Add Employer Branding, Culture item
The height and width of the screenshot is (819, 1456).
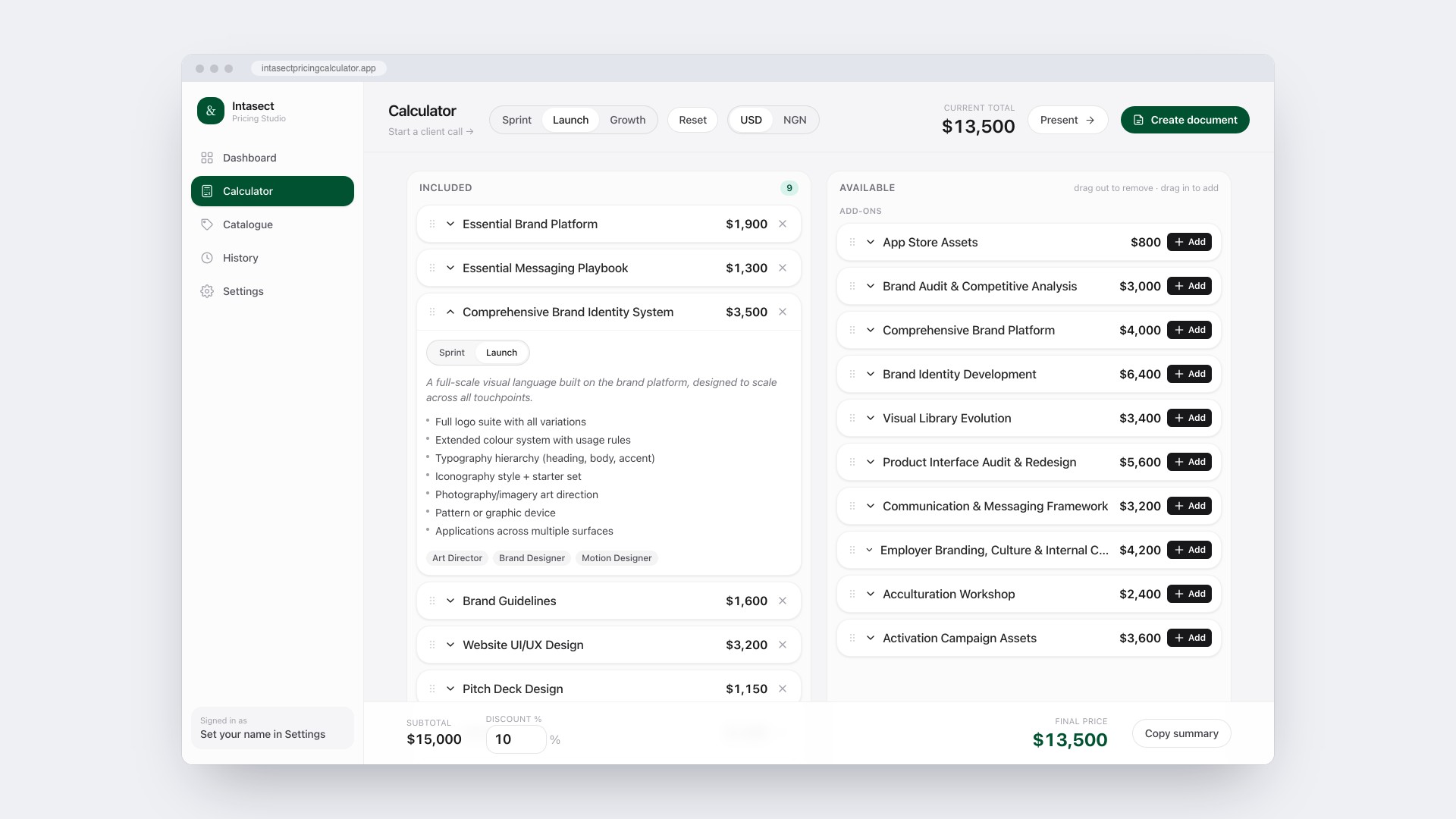point(1189,550)
